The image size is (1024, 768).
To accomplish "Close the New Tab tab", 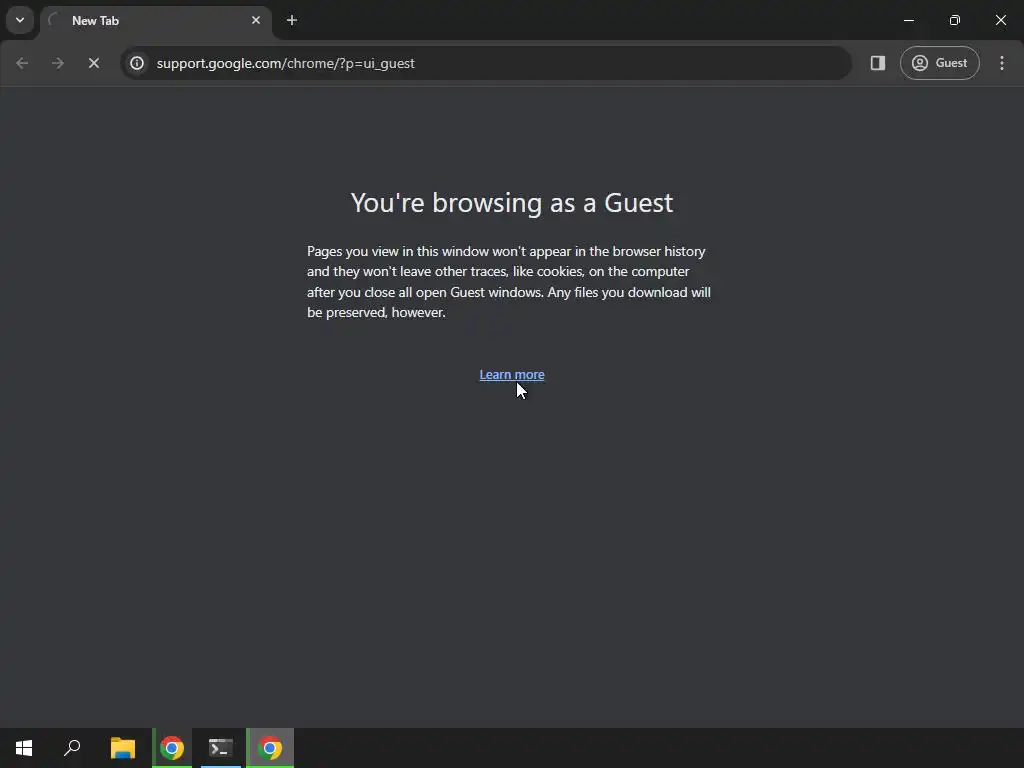I will [256, 20].
